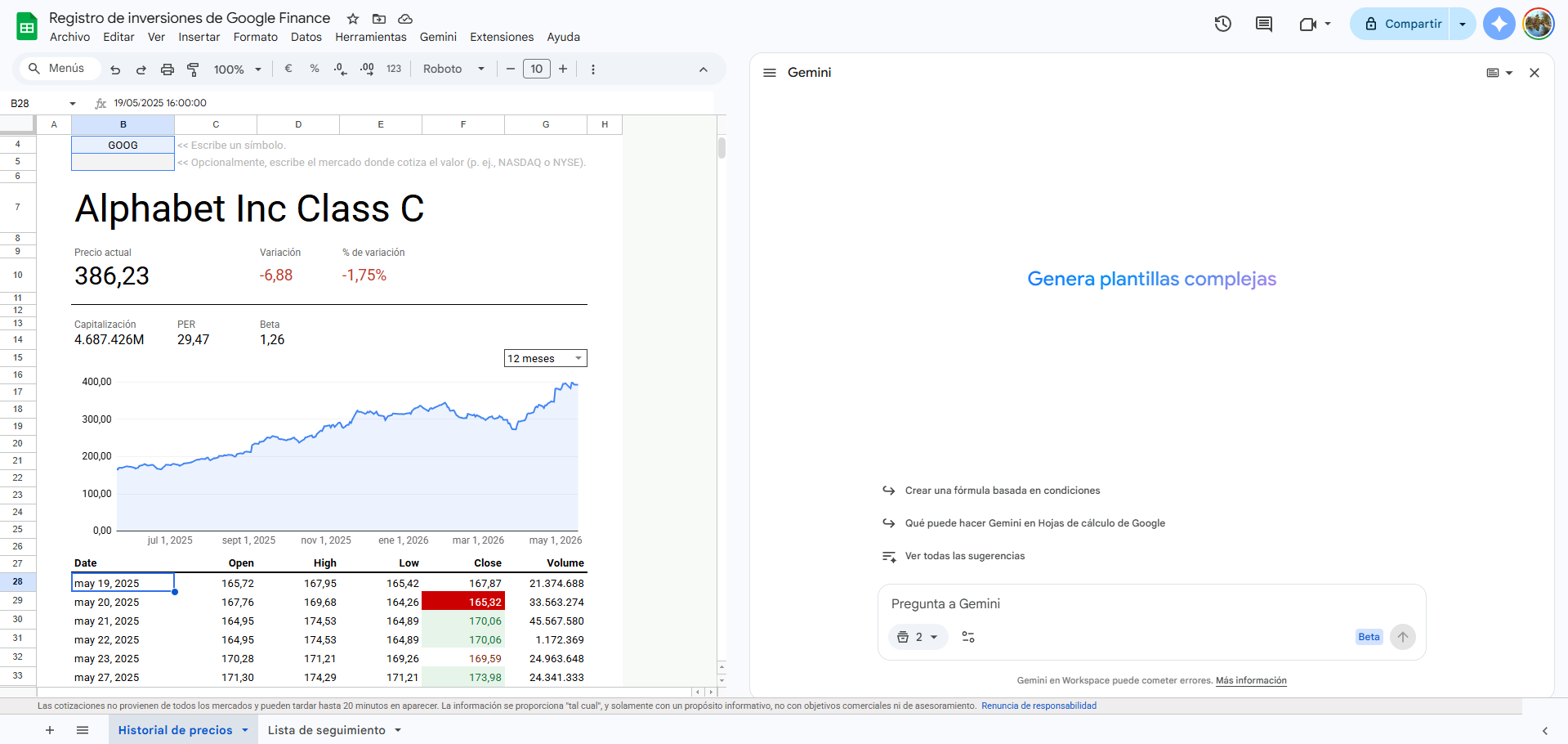The height and width of the screenshot is (744, 1568).
Task: Close the Gemini side panel
Action: 1534,73
